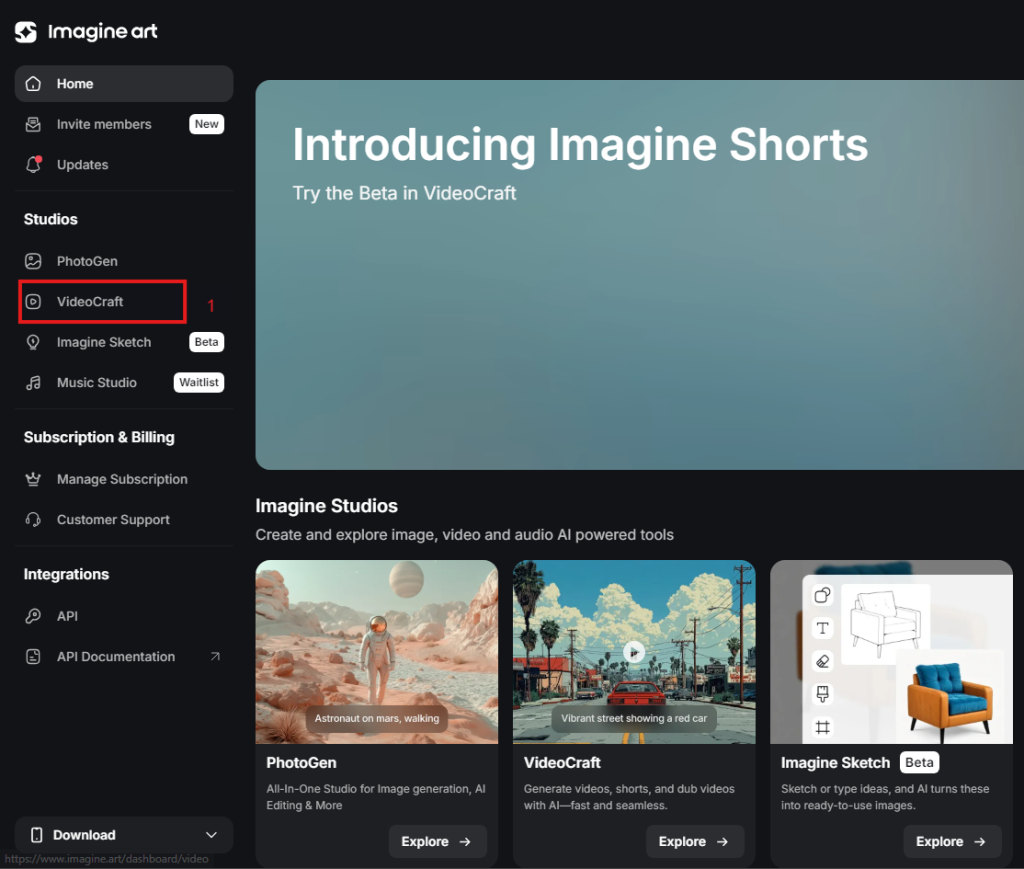
Task: Open the API sidebar item
Action: pos(124,616)
